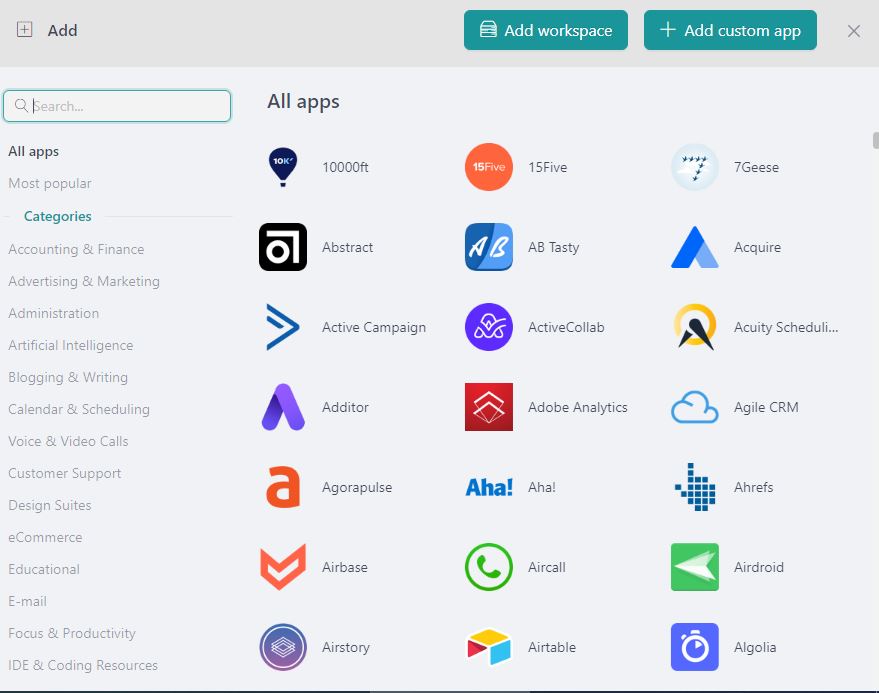The width and height of the screenshot is (879, 693).
Task: Pick the Airbase orange logo
Action: pos(283,567)
